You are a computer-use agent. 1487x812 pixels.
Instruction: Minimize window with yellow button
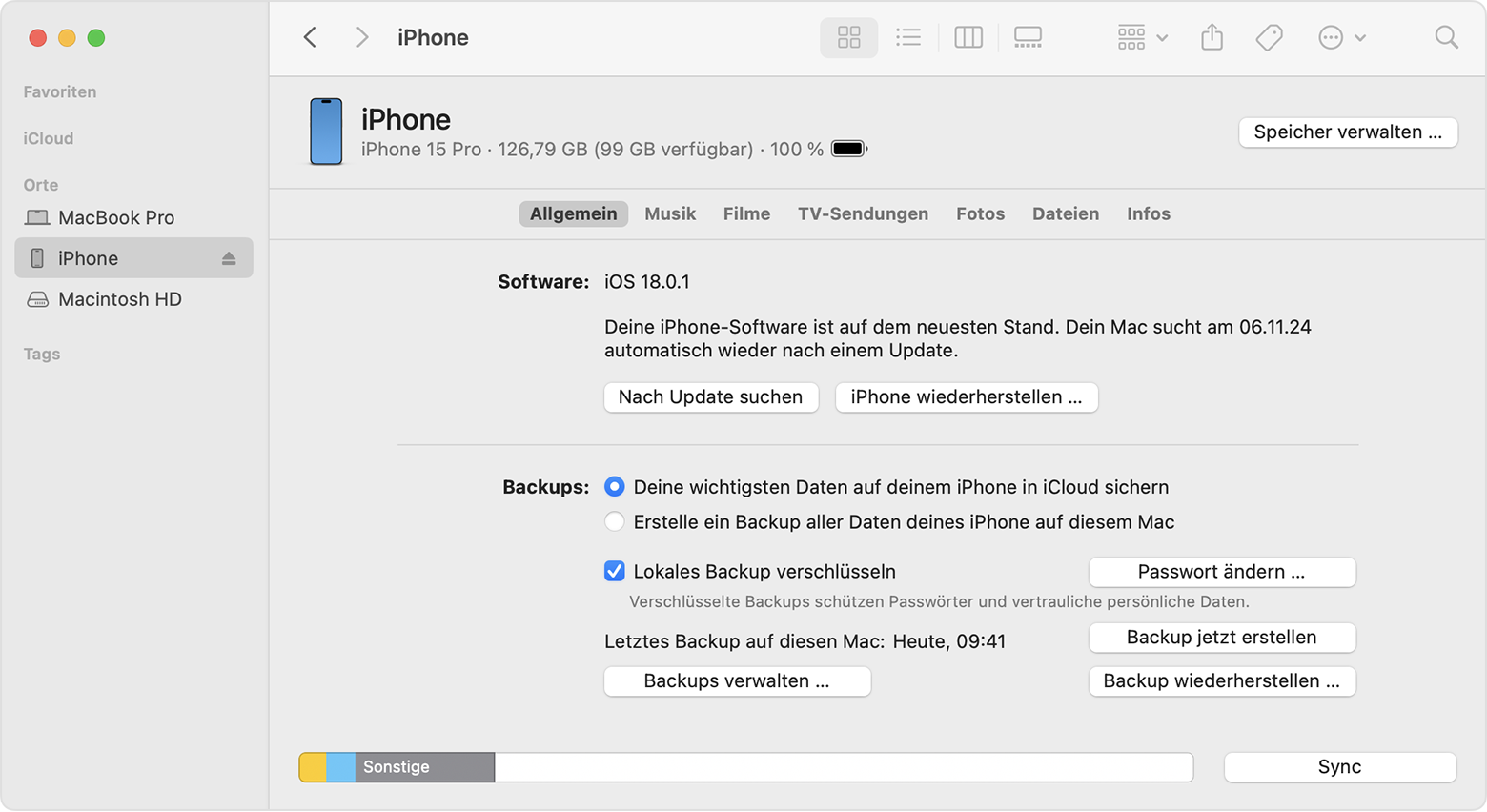pos(67,38)
